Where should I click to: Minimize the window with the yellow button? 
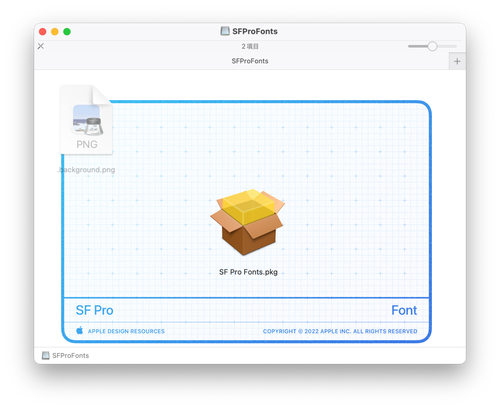click(x=55, y=32)
